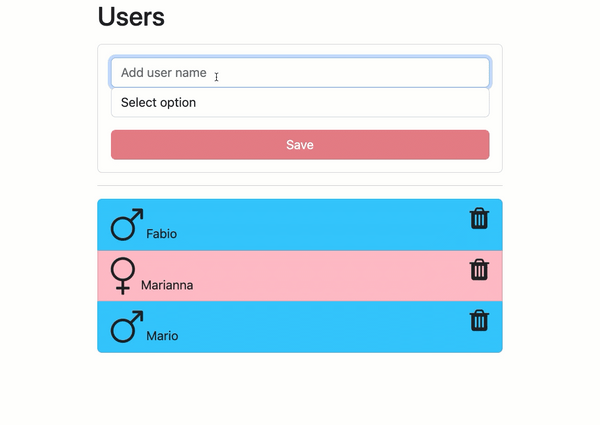Focus the Add user name field
This screenshot has height=425, width=600.
pos(300,73)
